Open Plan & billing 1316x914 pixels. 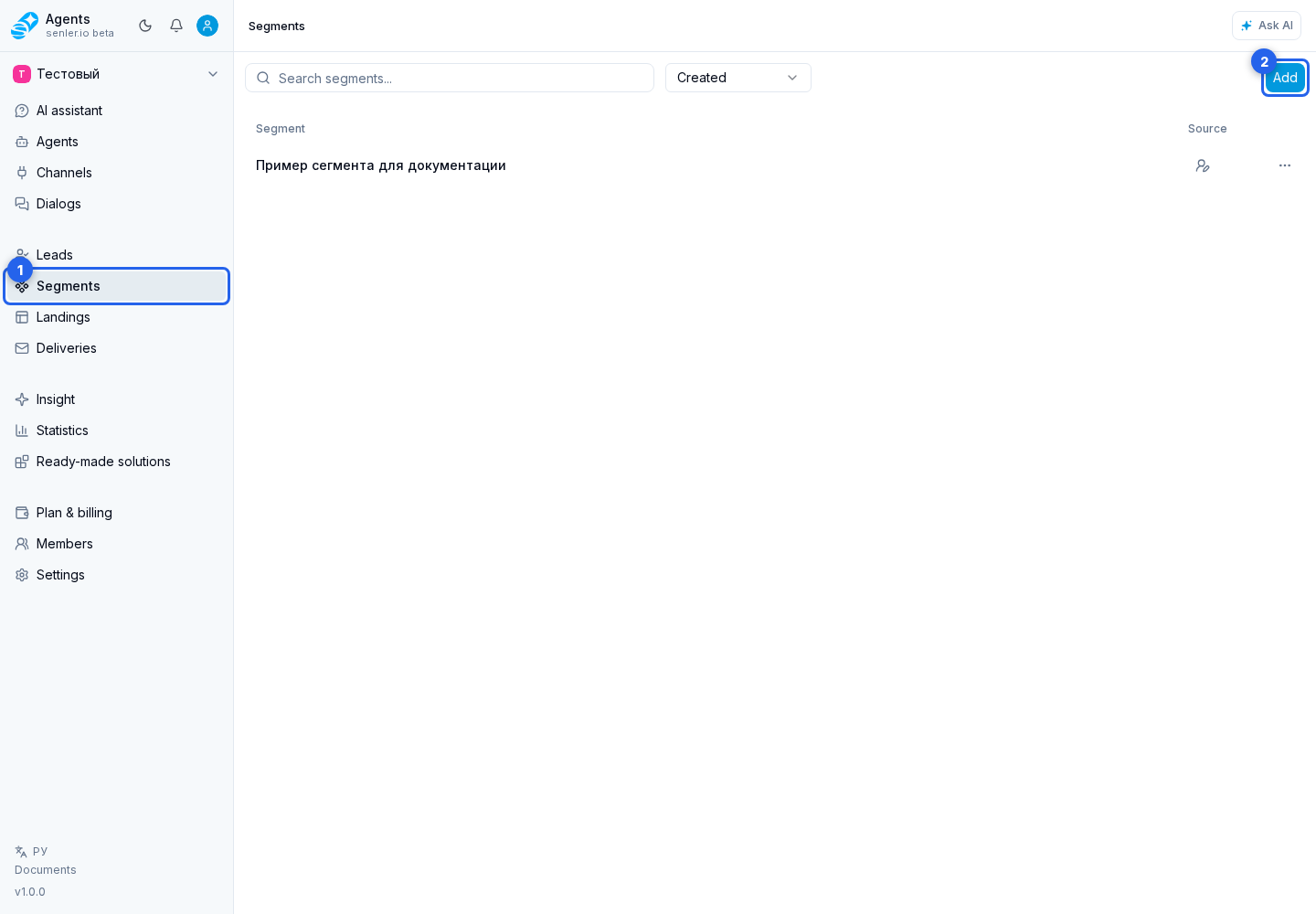click(116, 513)
